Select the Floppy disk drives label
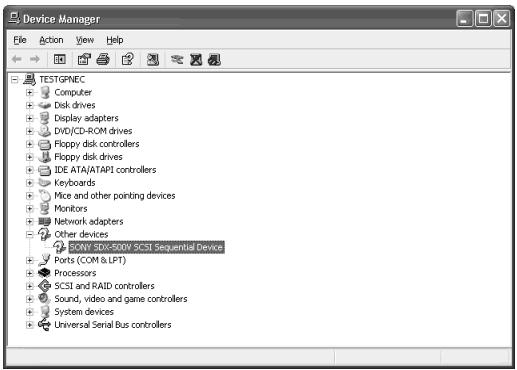The height and width of the screenshot is (370, 517). pos(88,157)
